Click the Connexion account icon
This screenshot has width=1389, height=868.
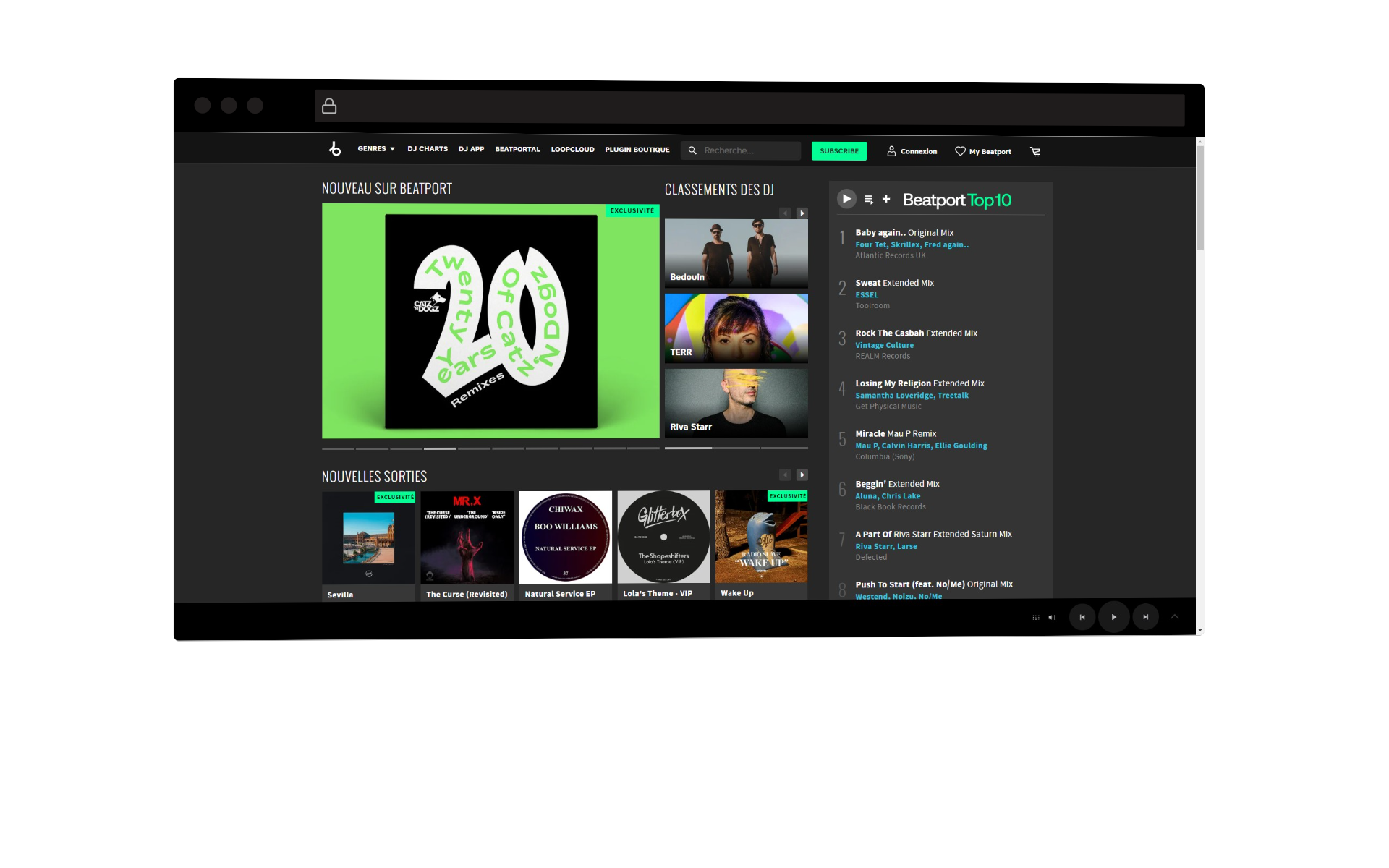[891, 151]
